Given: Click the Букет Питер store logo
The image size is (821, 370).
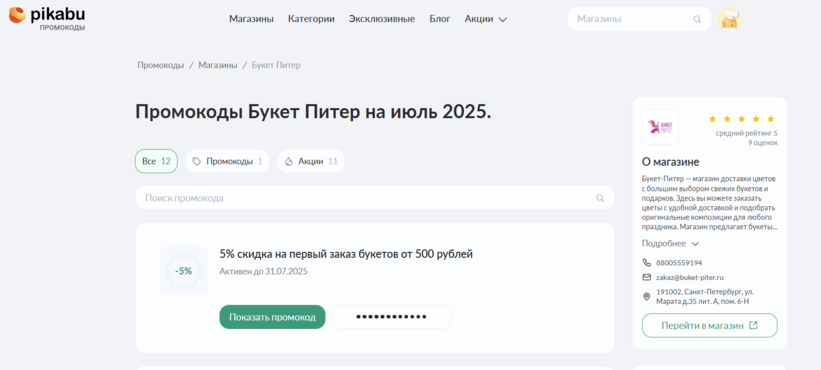Looking at the screenshot, I should tap(660, 127).
